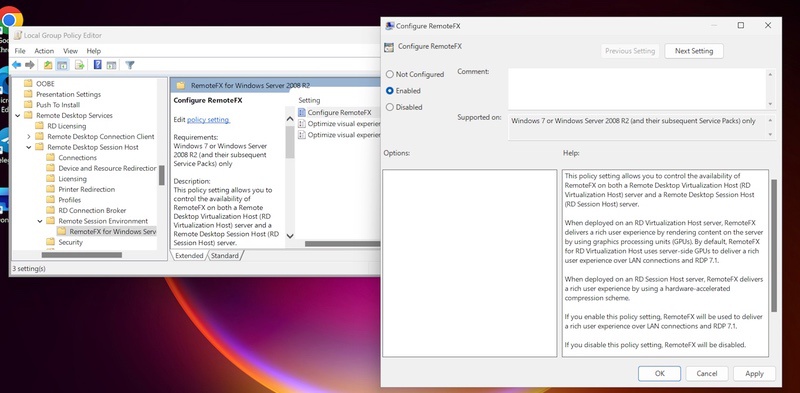Image resolution: width=800 pixels, height=393 pixels.
Task: Click the description pane scroll up arrow
Action: click(x=290, y=119)
